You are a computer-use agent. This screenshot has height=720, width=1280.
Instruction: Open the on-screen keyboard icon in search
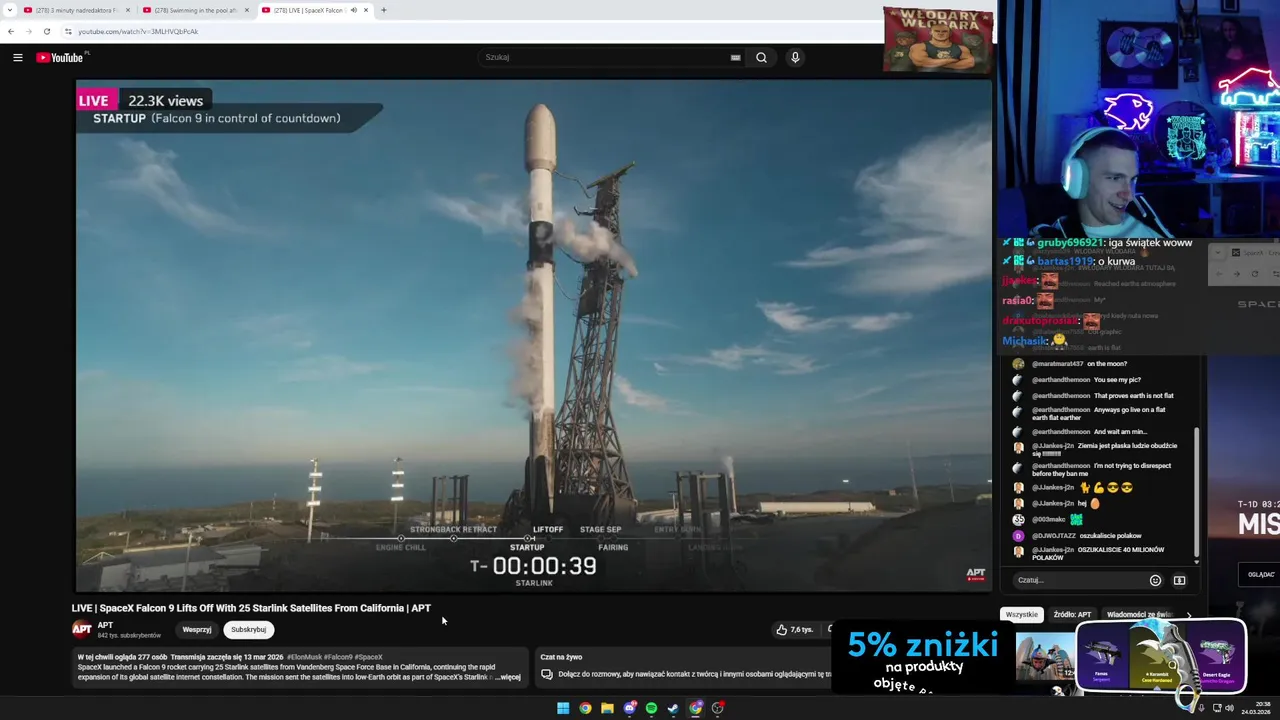(x=735, y=57)
